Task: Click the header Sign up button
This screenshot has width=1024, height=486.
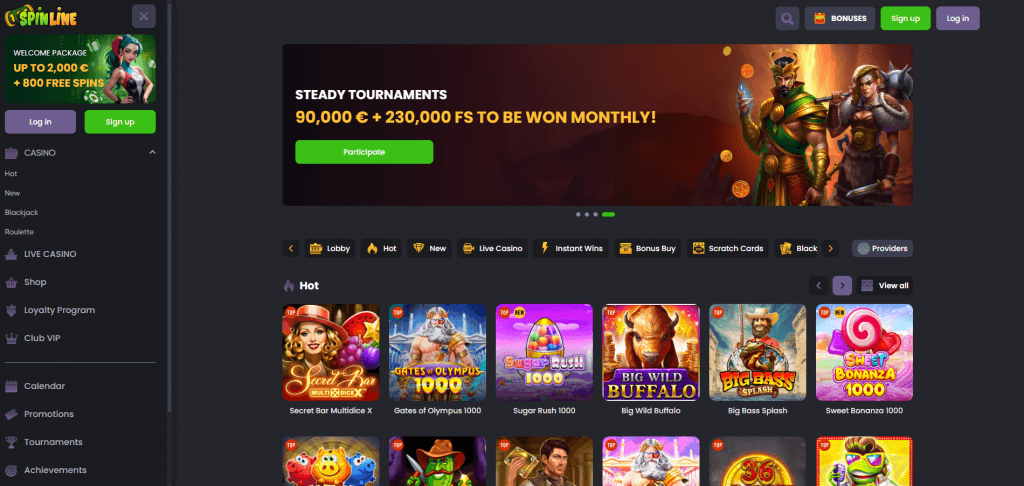Action: [905, 18]
